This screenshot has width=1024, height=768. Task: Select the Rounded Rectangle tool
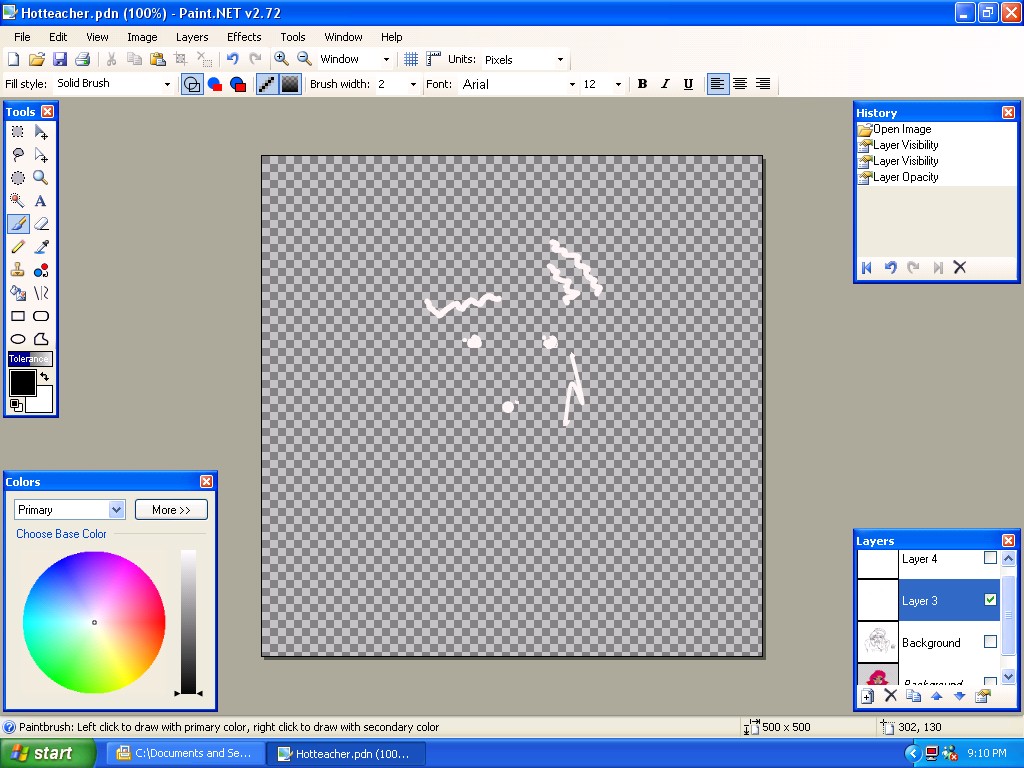pos(40,316)
